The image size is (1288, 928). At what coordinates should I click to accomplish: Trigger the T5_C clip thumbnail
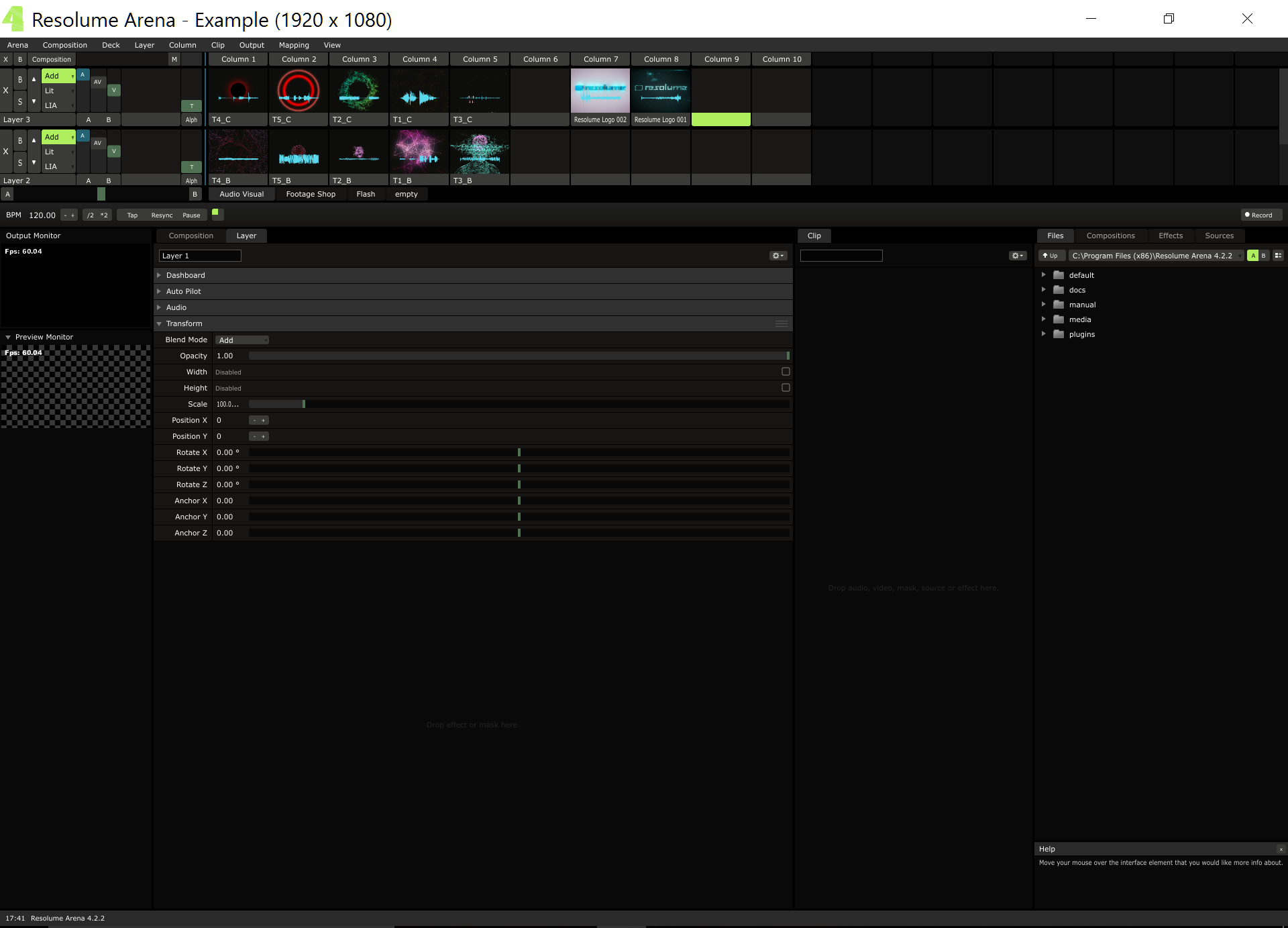tap(299, 91)
